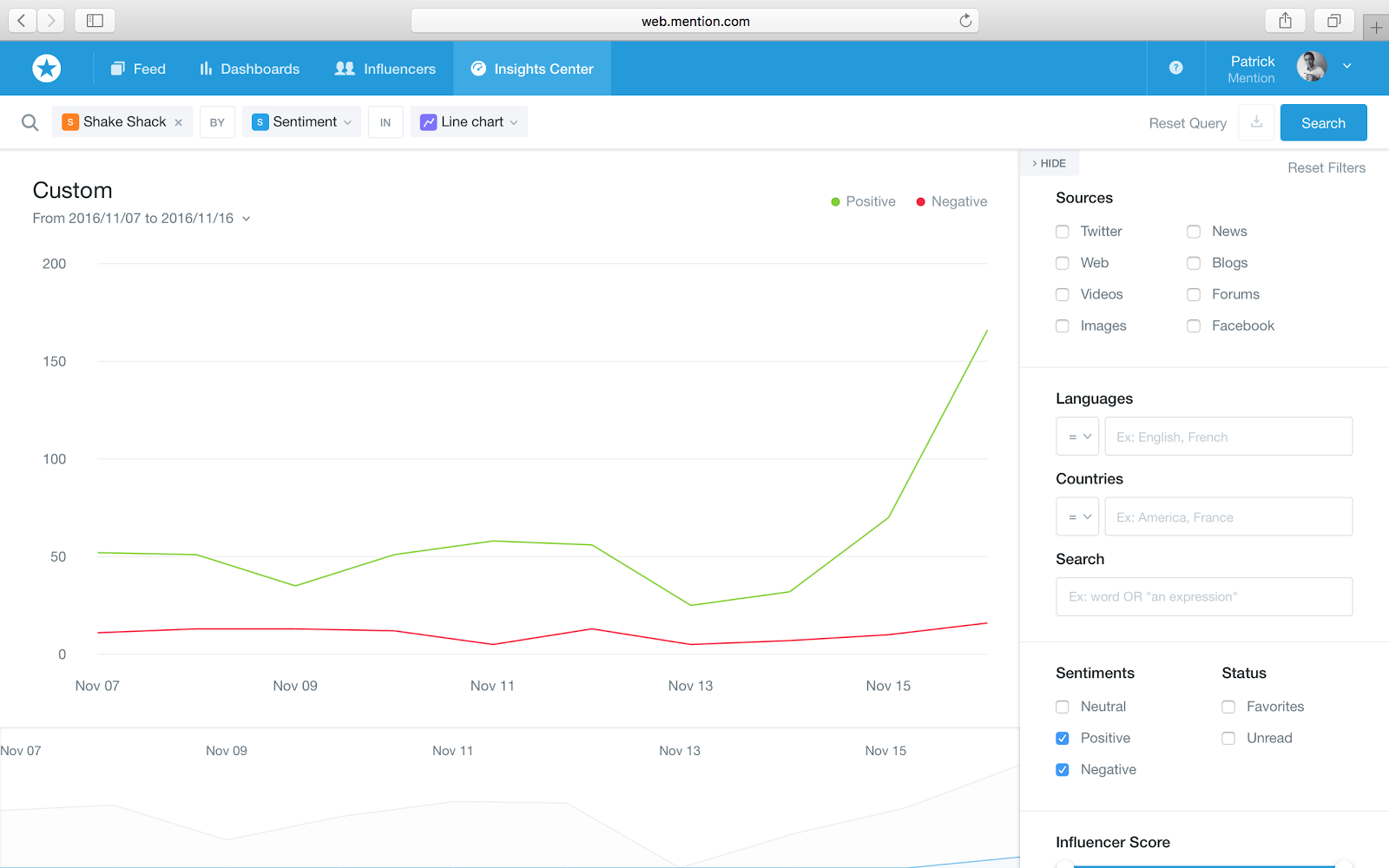1389x868 pixels.
Task: Open Languages operator dropdown
Action: coord(1077,437)
